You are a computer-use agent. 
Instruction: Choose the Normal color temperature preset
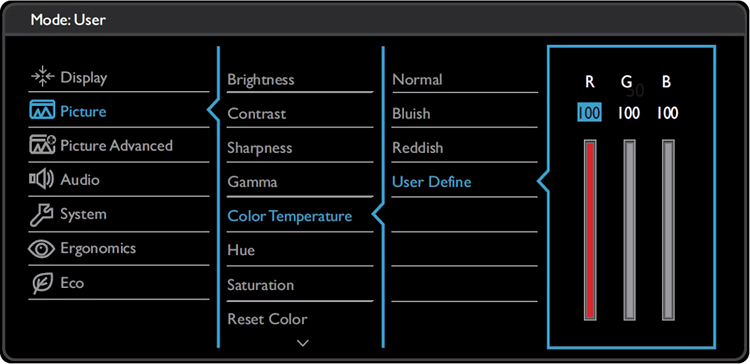coord(417,79)
